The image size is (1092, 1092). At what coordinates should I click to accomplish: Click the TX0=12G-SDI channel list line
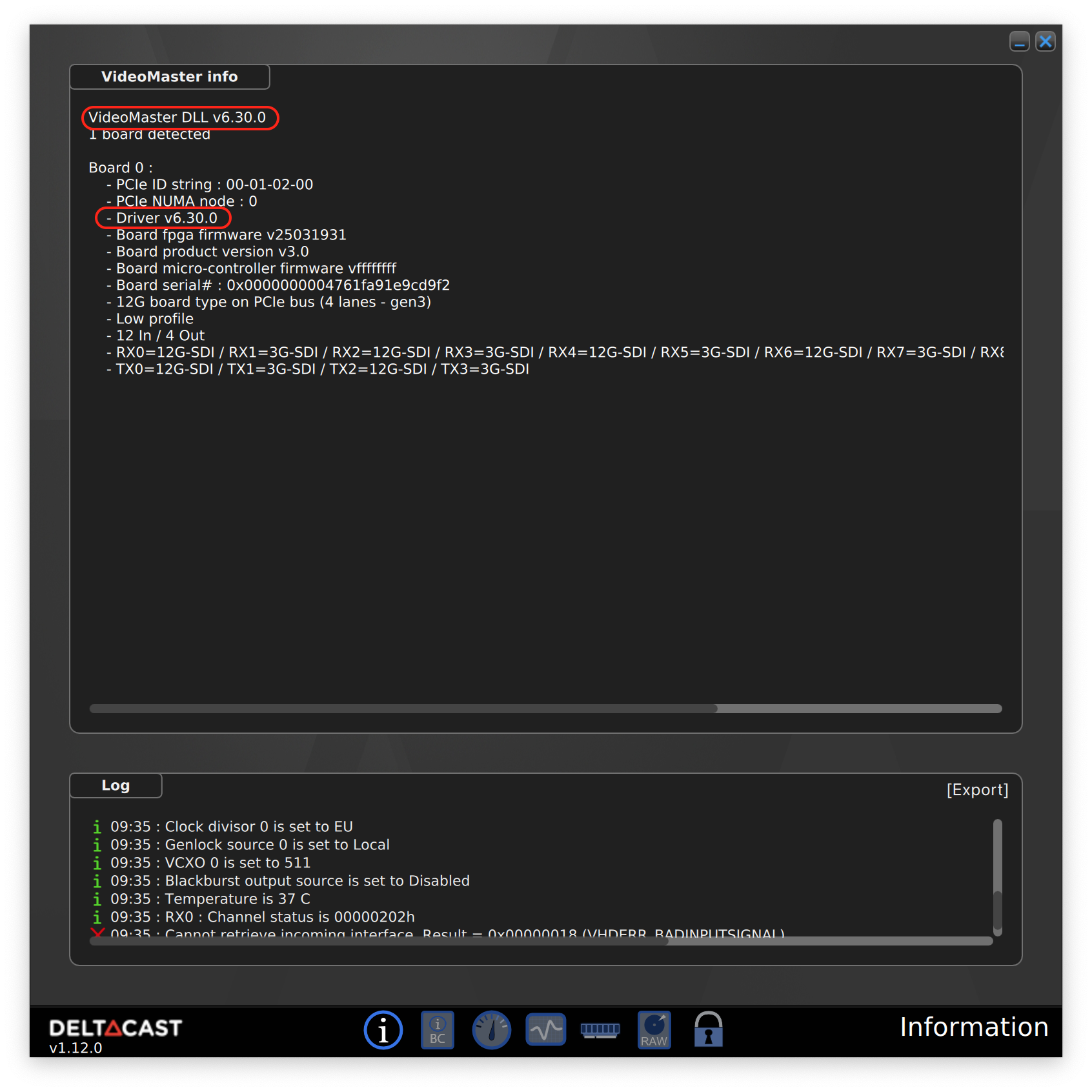(318, 369)
